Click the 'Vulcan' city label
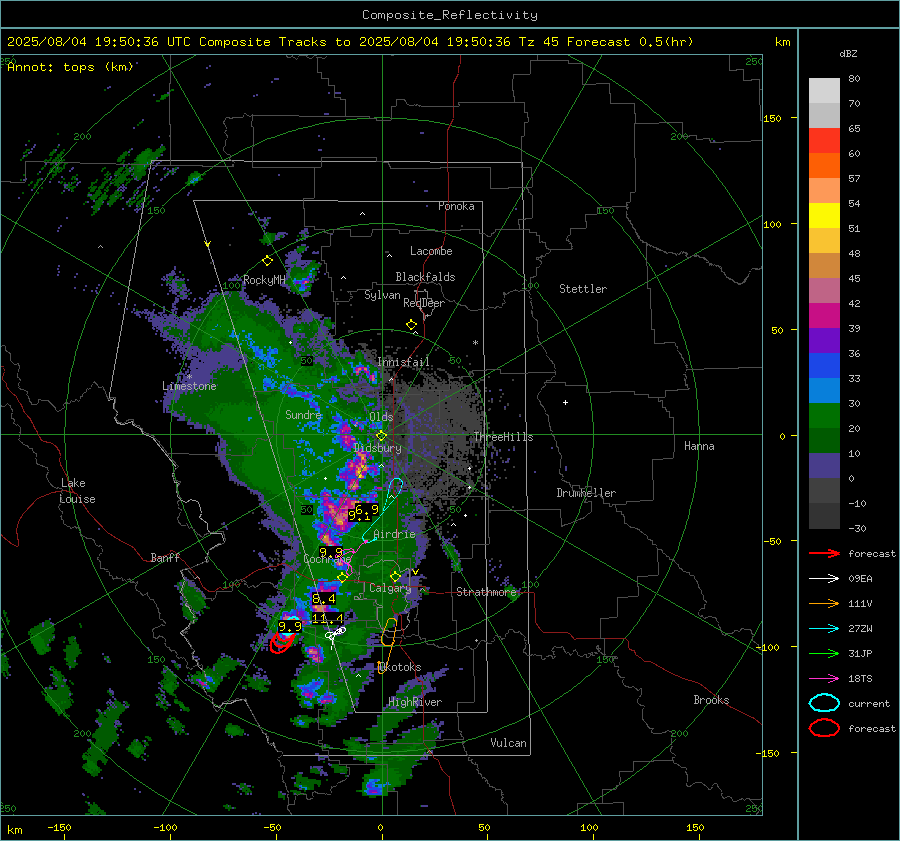 (x=508, y=743)
